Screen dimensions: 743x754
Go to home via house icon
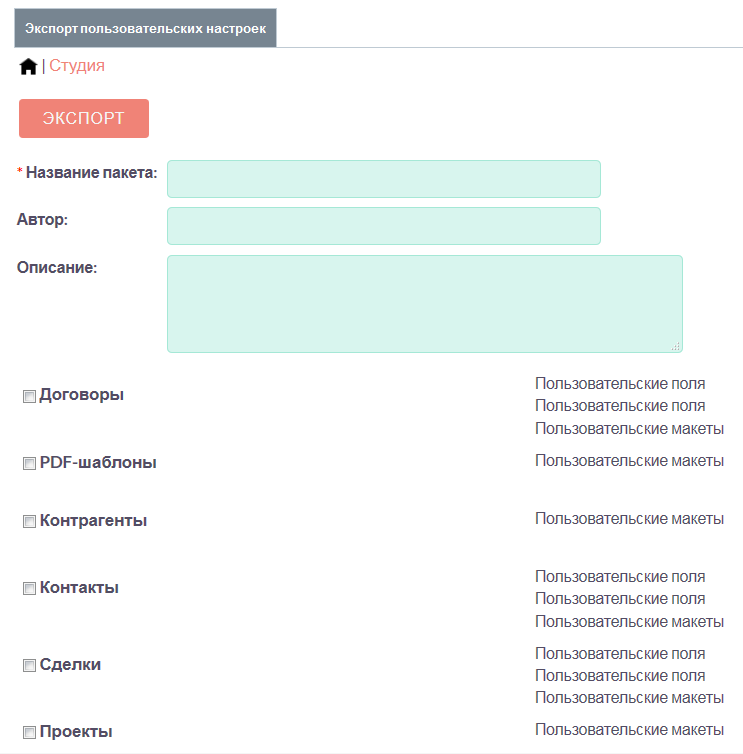tap(28, 66)
